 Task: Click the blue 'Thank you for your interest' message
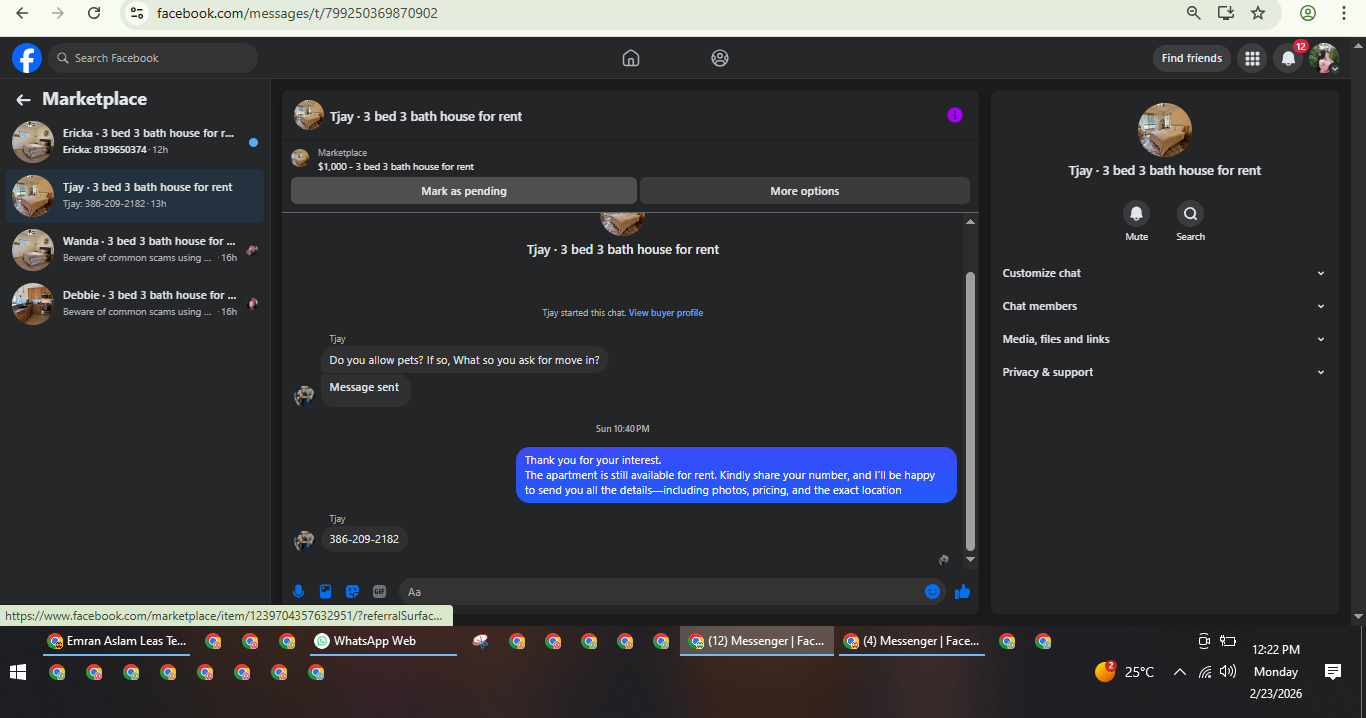736,475
